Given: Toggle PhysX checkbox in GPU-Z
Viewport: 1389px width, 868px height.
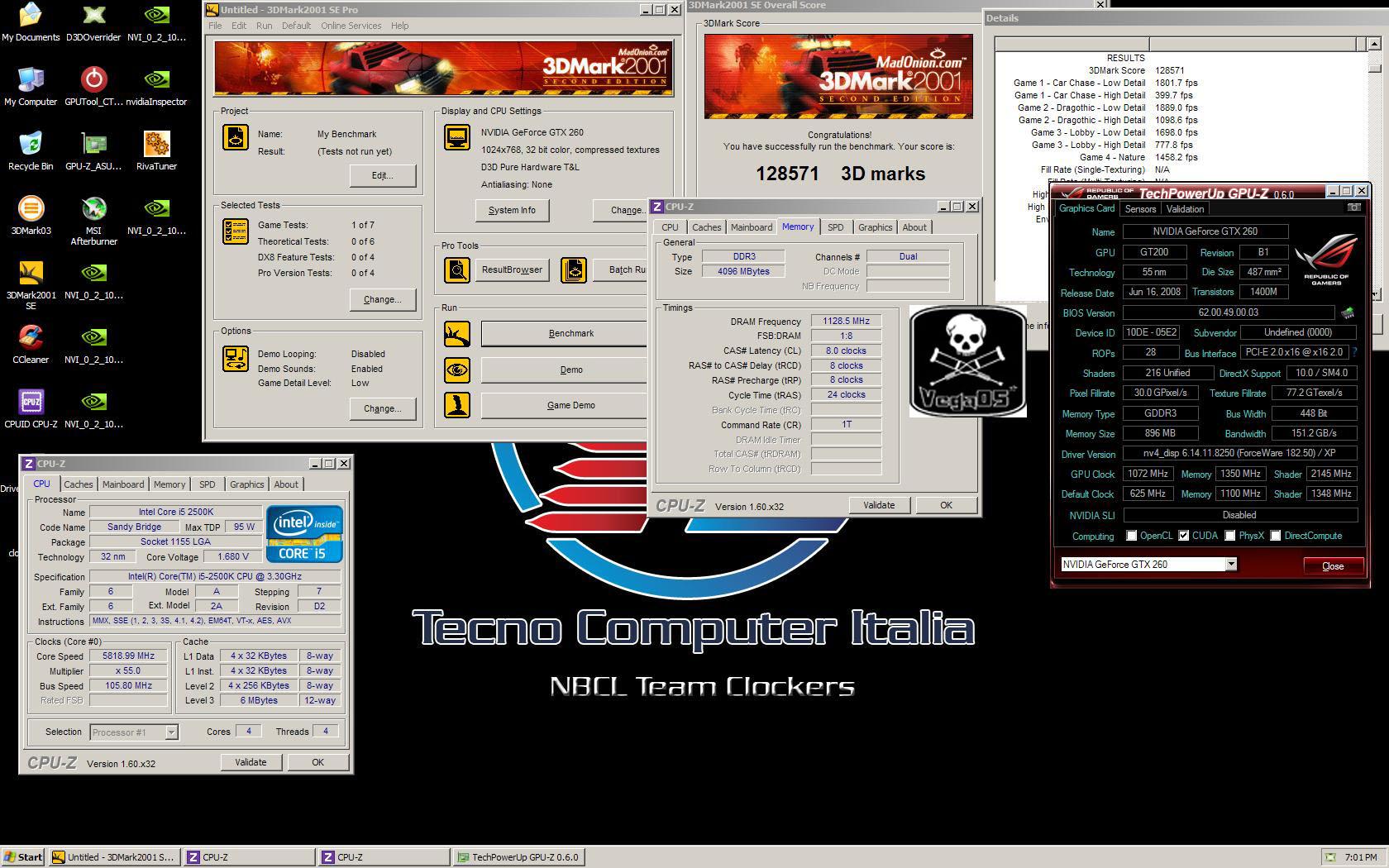Looking at the screenshot, I should (1230, 536).
